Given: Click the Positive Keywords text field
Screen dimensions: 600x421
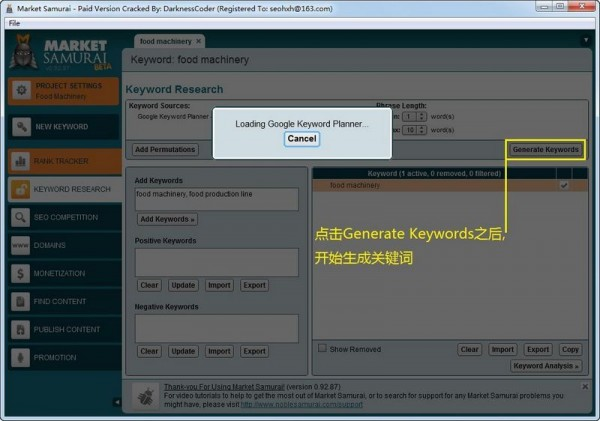Looking at the screenshot, I should click(216, 262).
